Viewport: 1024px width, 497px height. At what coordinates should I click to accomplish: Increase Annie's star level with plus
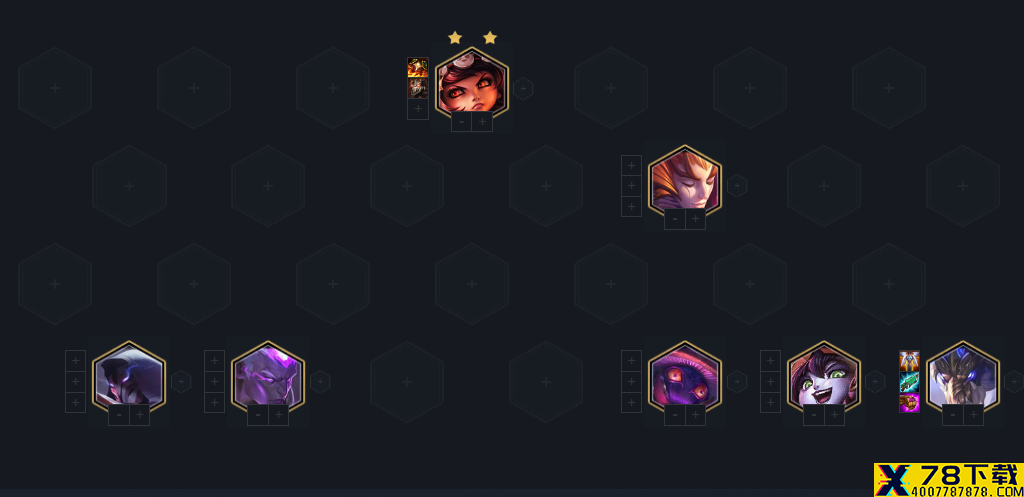click(482, 121)
